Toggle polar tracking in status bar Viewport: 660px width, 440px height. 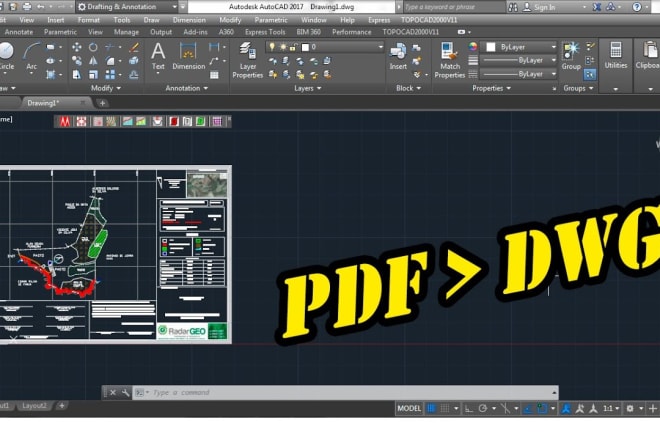[x=483, y=408]
